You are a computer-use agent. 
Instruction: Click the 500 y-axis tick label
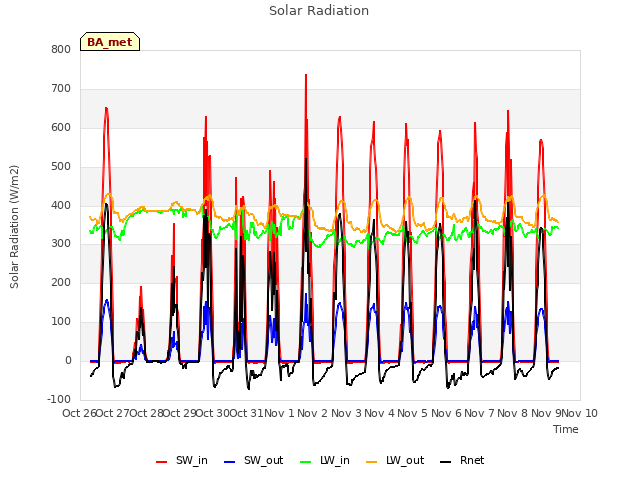[x=61, y=167]
